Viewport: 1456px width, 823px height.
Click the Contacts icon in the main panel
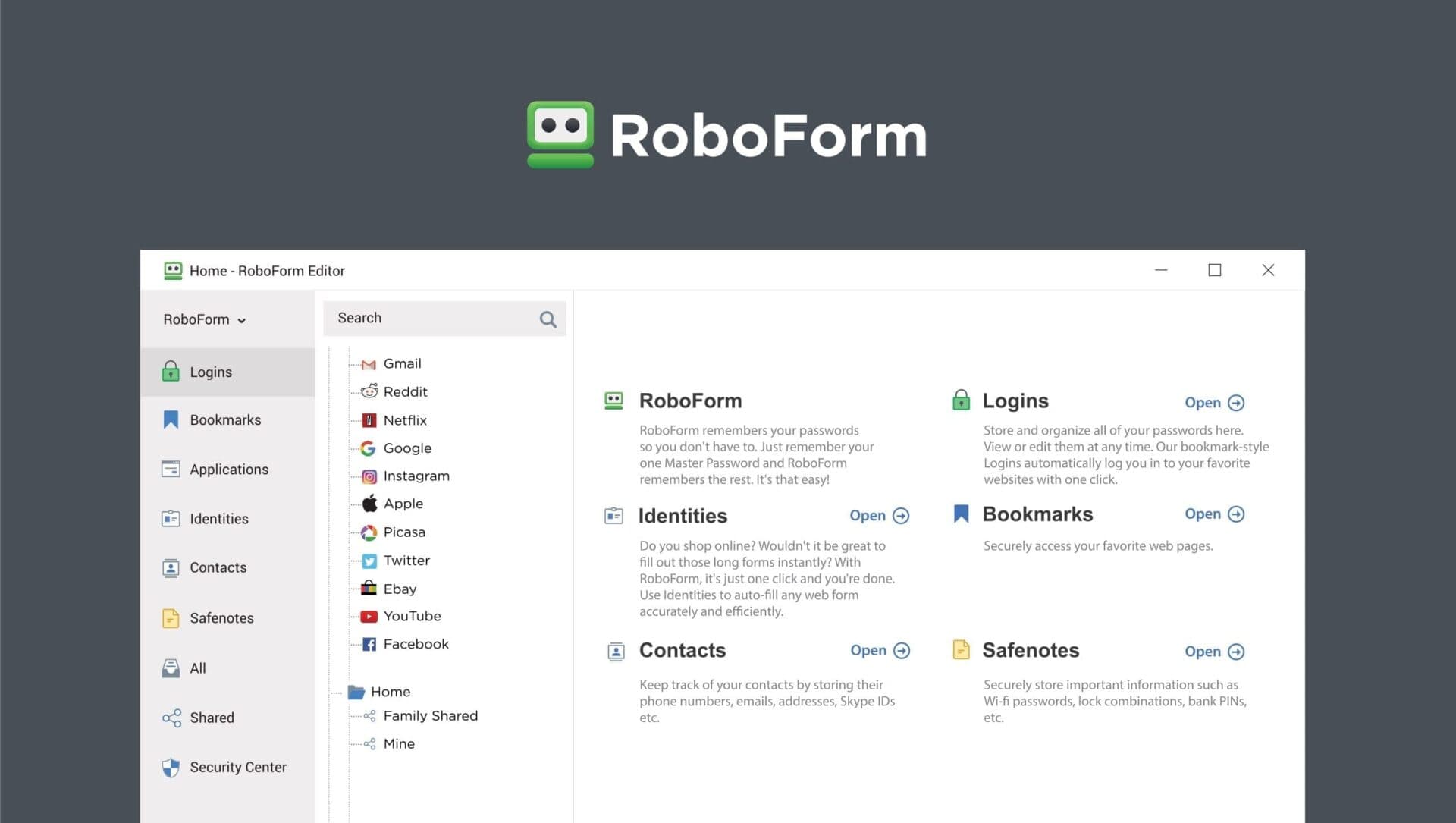616,651
